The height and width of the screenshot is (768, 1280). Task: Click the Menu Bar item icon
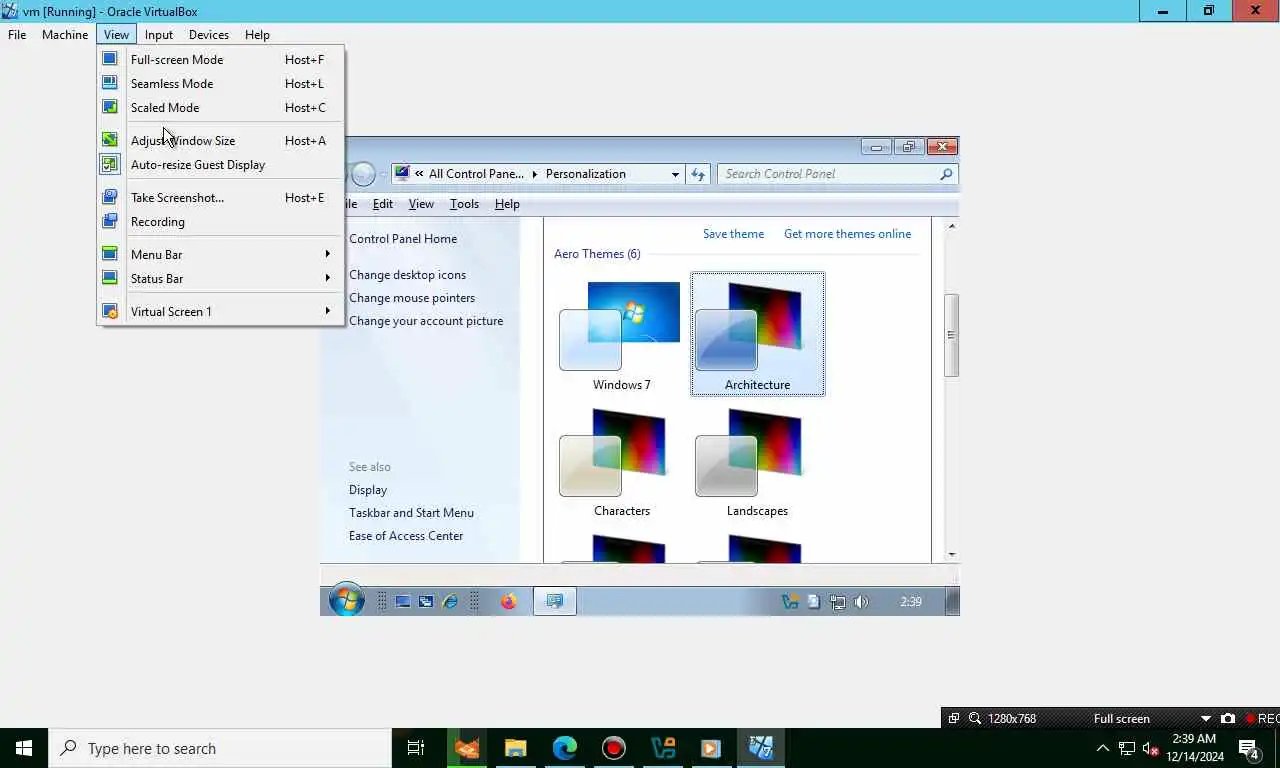tap(110, 254)
